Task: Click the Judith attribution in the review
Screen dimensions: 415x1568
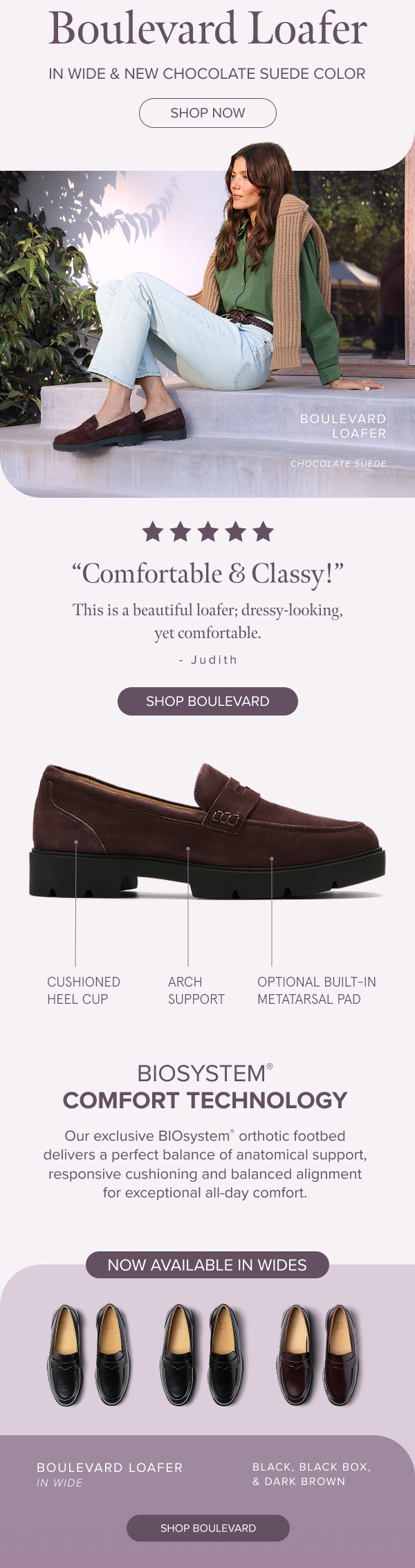Action: pos(207,659)
